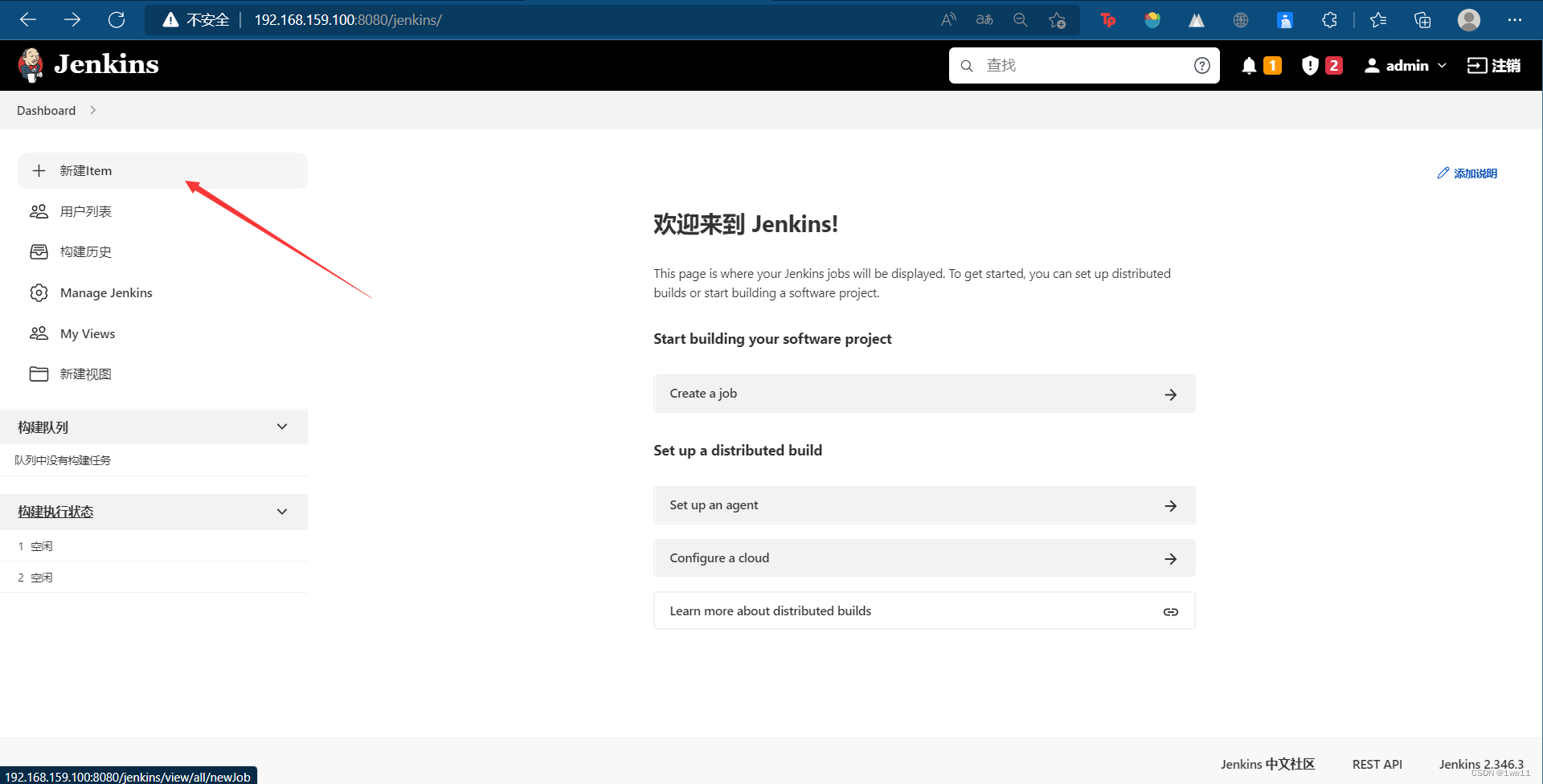Open the blue person extension icon
Viewport: 1543px width, 784px height.
[1285, 20]
